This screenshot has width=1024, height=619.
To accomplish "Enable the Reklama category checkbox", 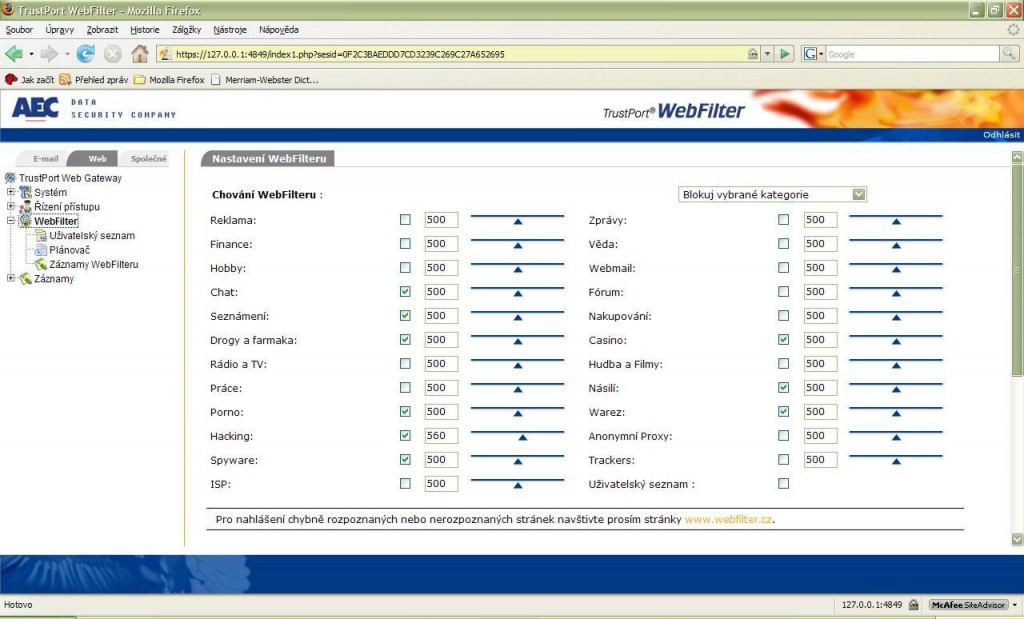I will point(405,219).
